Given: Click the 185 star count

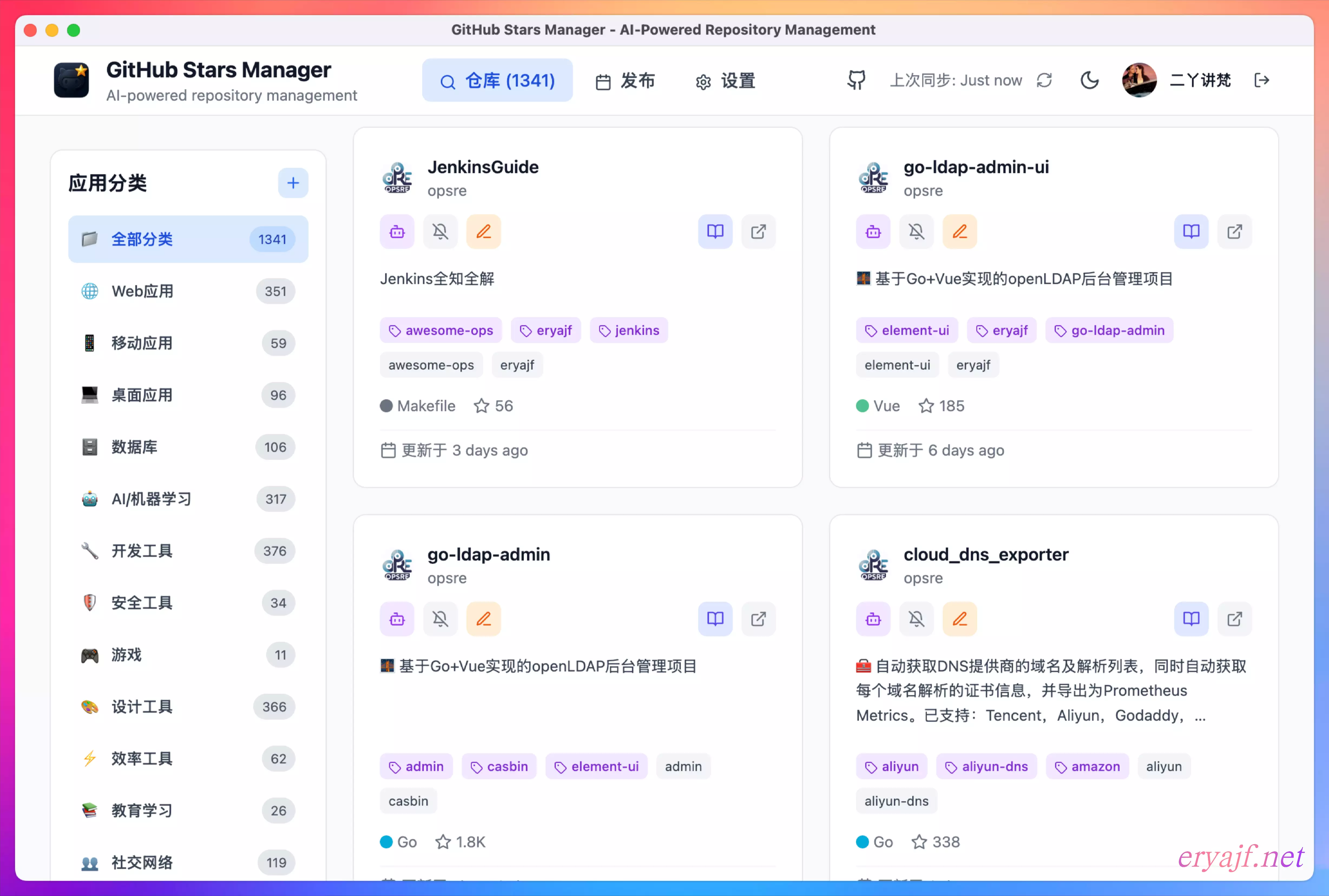Looking at the screenshot, I should [x=952, y=406].
